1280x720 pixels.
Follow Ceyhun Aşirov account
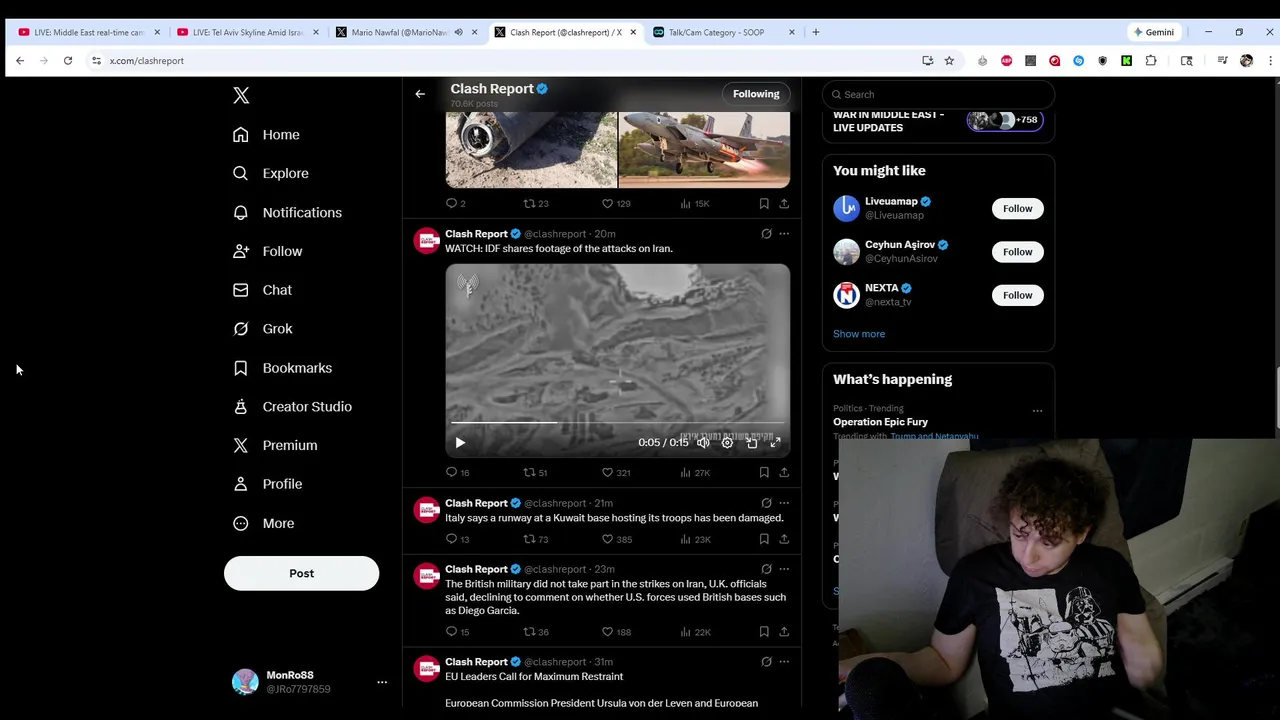tap(1017, 252)
